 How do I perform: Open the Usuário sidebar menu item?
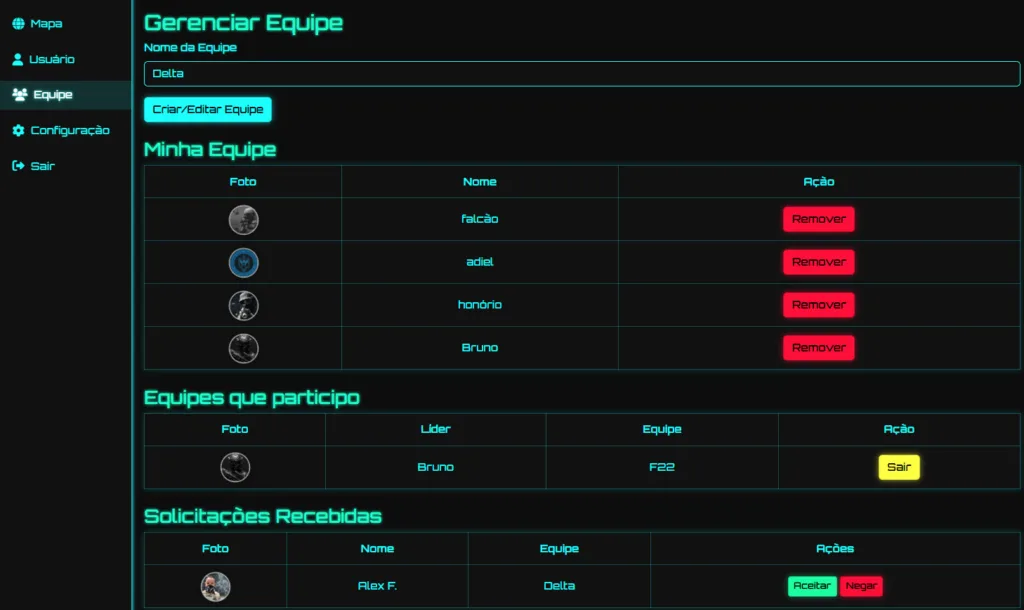coord(52,59)
